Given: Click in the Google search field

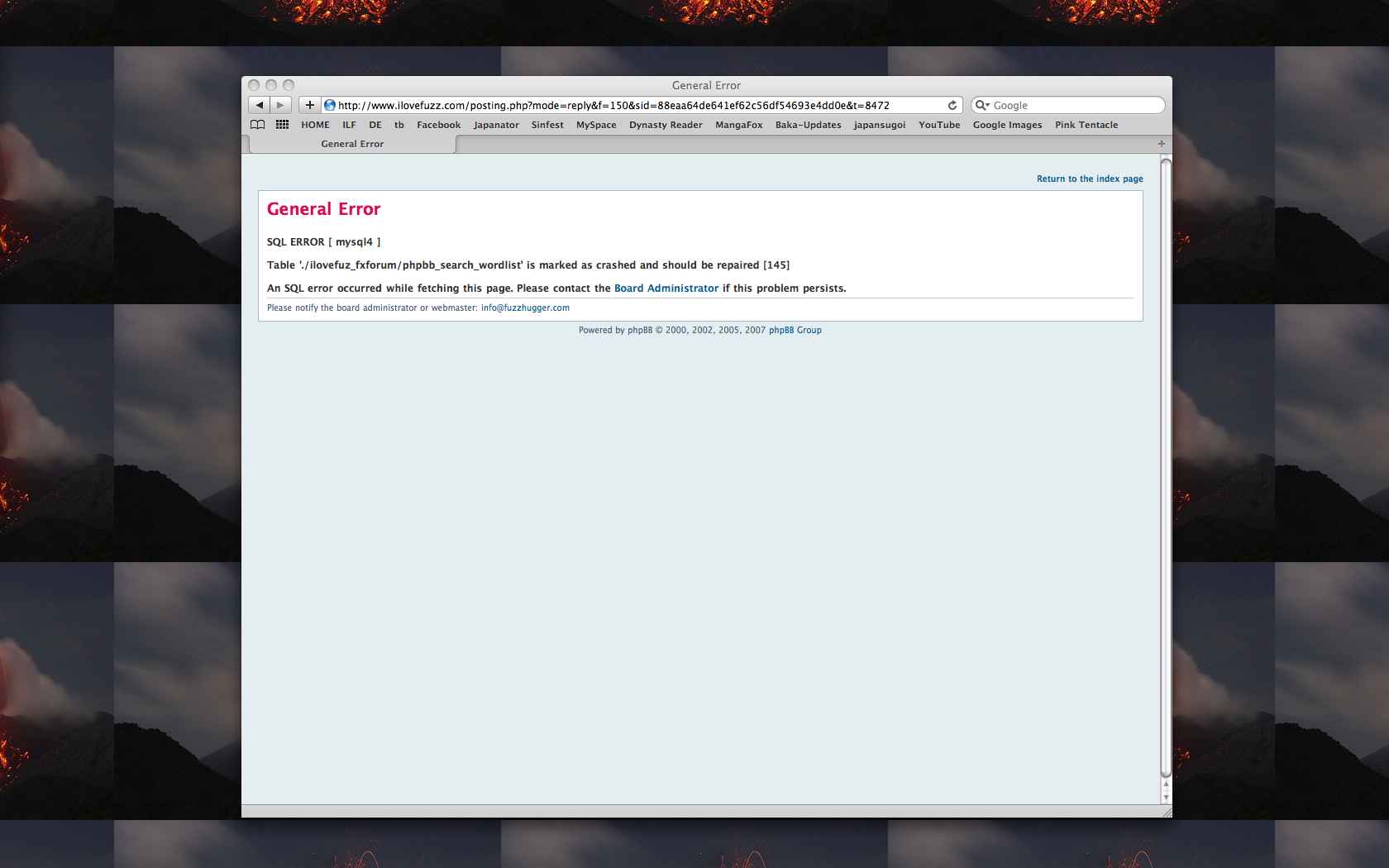Looking at the screenshot, I should (1075, 105).
